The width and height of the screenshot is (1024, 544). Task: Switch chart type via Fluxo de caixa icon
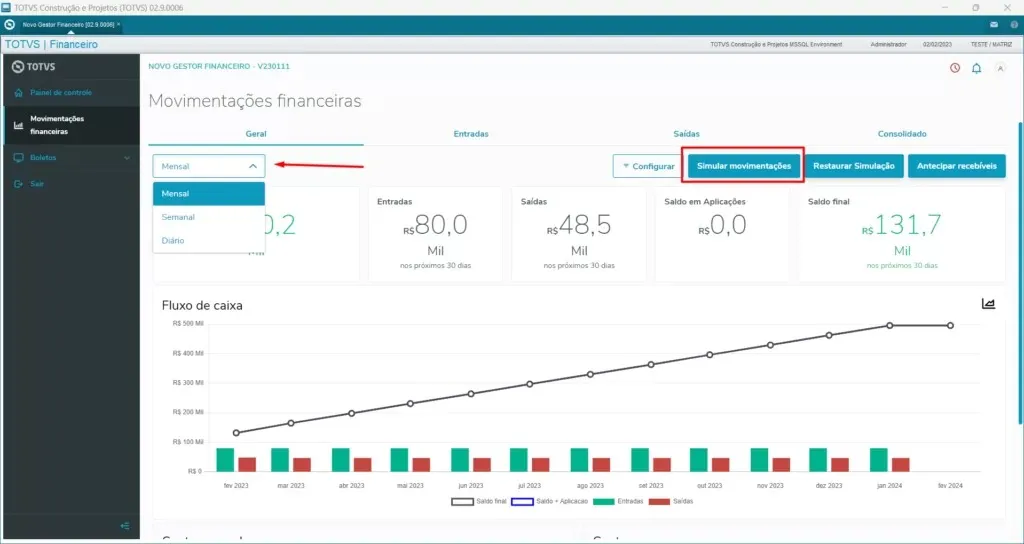pos(988,304)
